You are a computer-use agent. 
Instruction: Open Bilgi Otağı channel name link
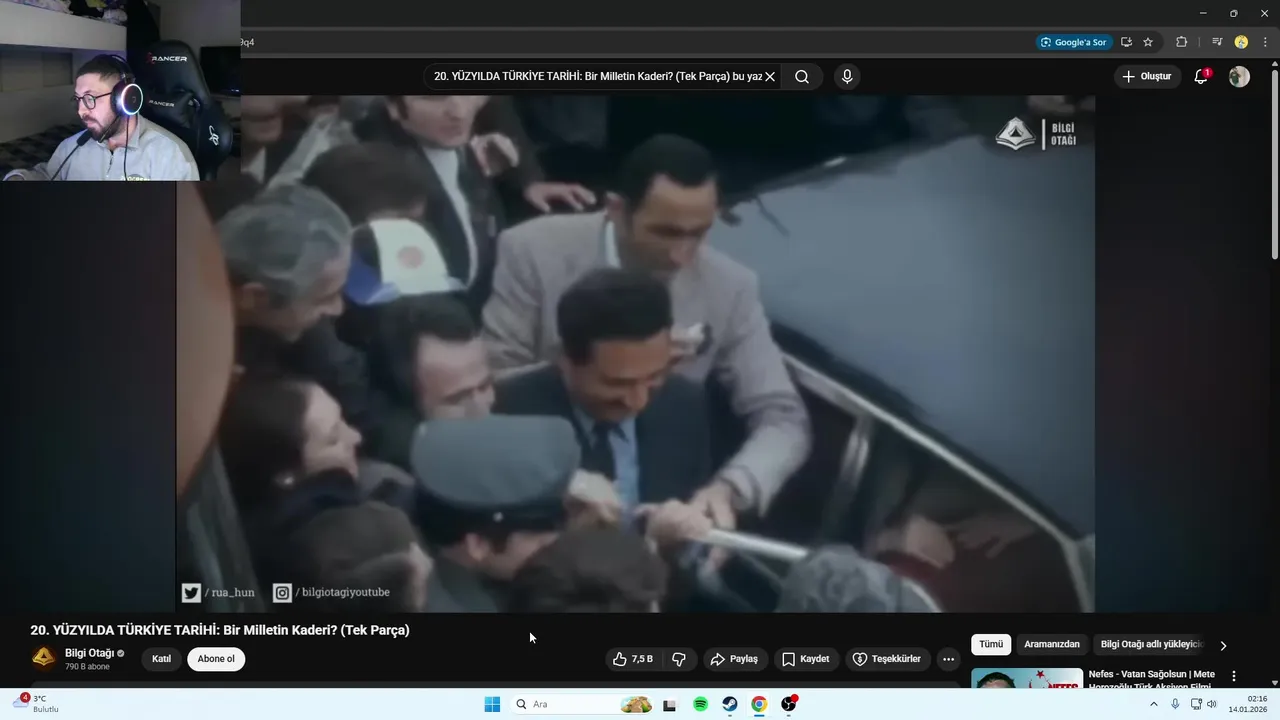89,653
